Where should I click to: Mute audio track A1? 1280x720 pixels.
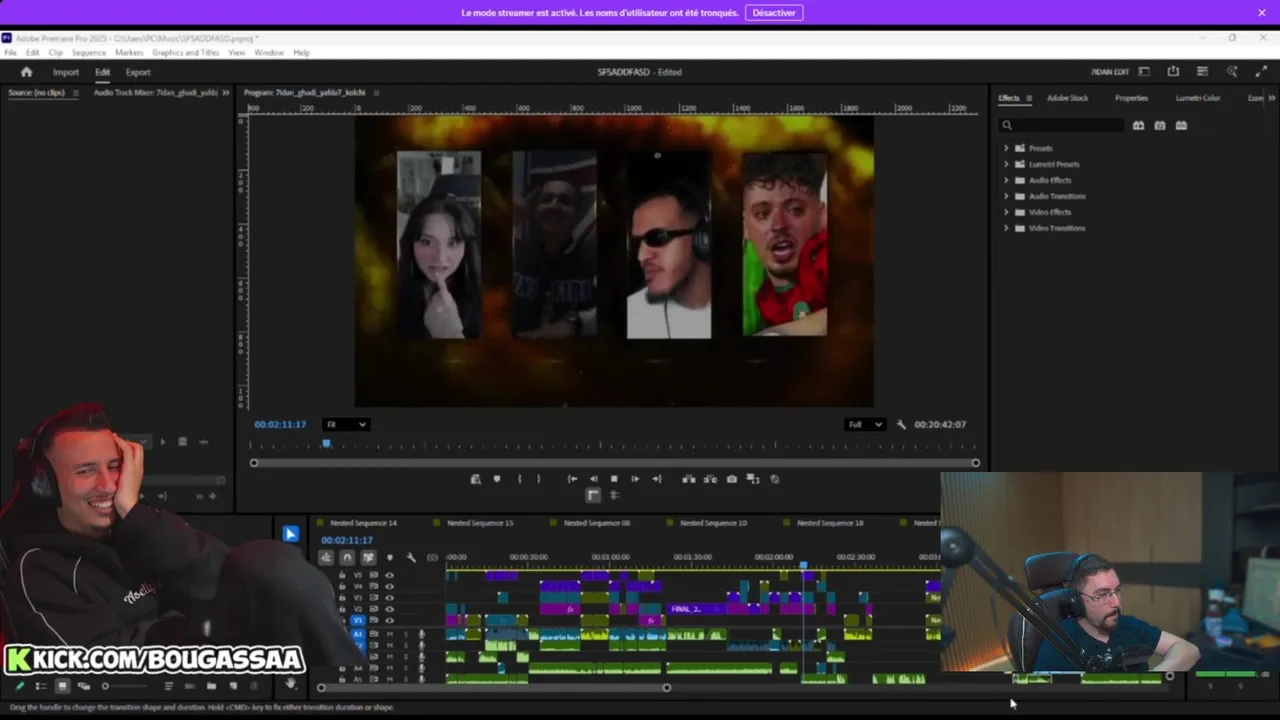[x=391, y=634]
